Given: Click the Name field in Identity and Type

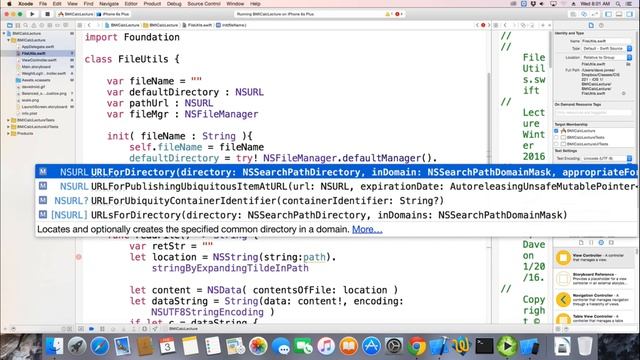Looking at the screenshot, I should (x=607, y=41).
